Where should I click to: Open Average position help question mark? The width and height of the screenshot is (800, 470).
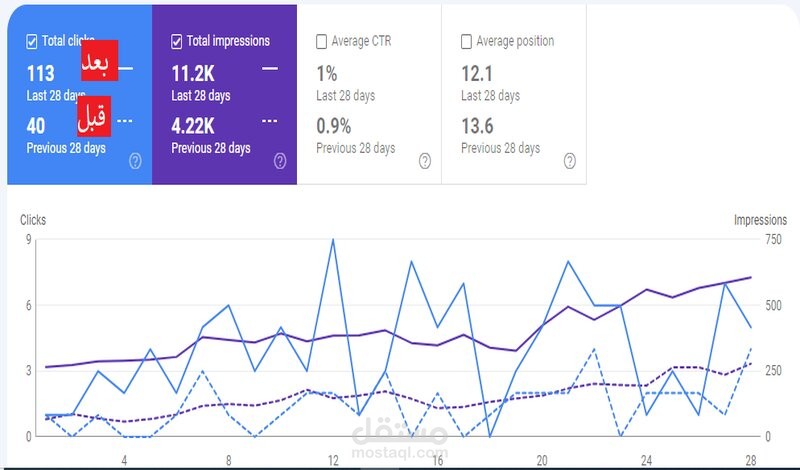click(570, 161)
